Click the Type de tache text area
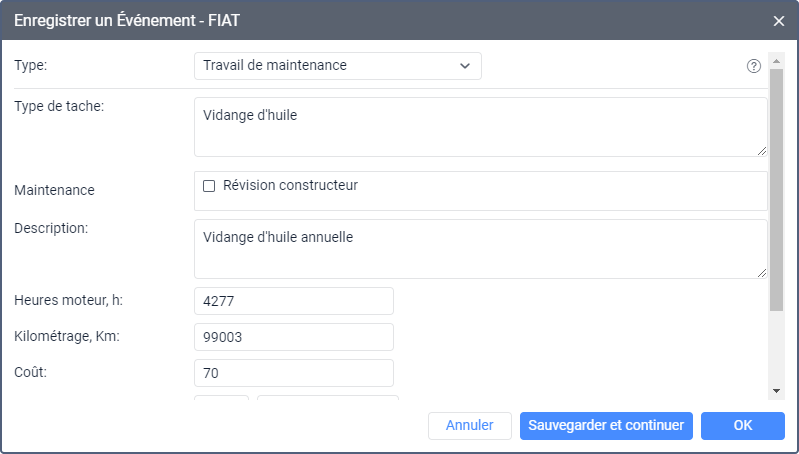The width and height of the screenshot is (799, 454). tap(480, 127)
